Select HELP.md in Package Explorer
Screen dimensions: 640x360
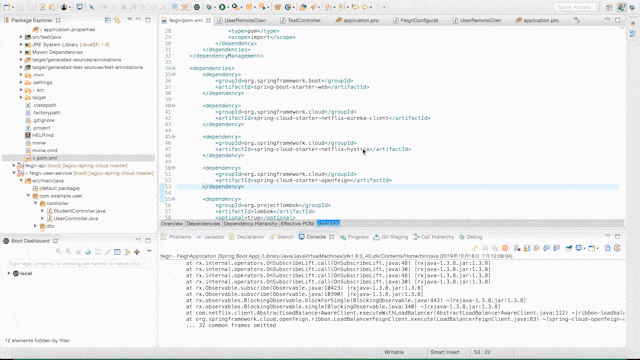click(x=43, y=135)
